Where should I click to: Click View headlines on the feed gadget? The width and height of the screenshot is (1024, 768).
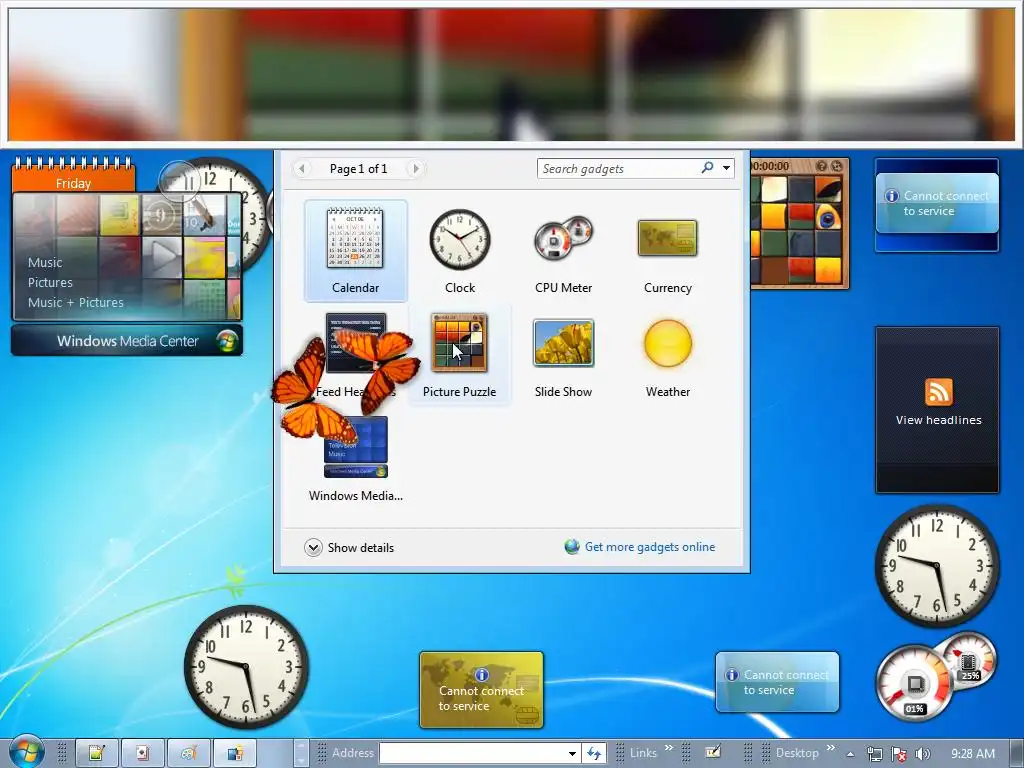coord(938,420)
